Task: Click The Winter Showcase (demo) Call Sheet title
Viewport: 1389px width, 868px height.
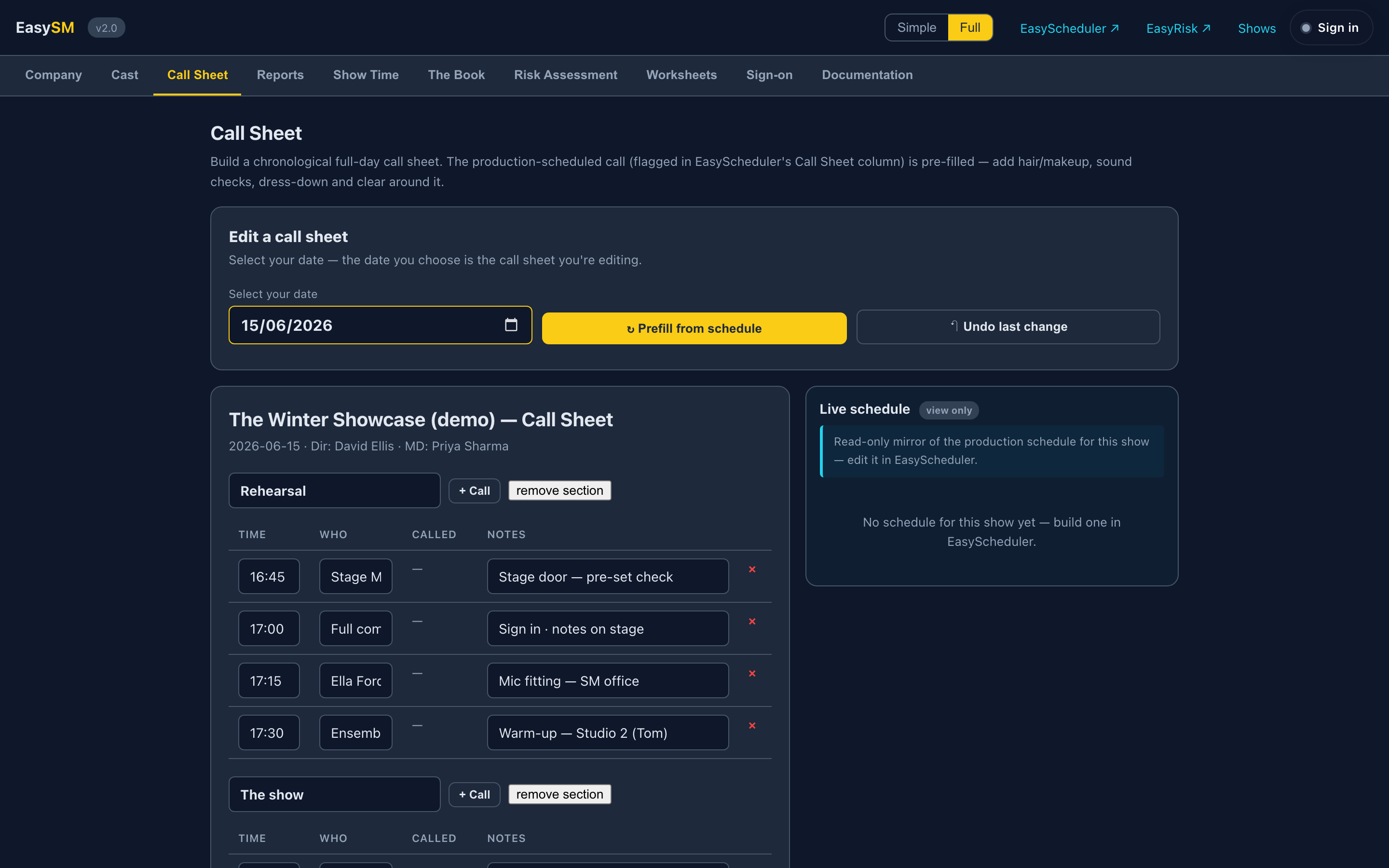Action: point(421,419)
